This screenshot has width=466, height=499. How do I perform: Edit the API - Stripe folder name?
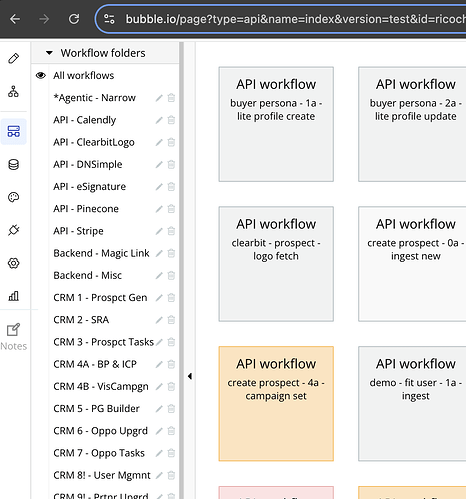pos(159,231)
